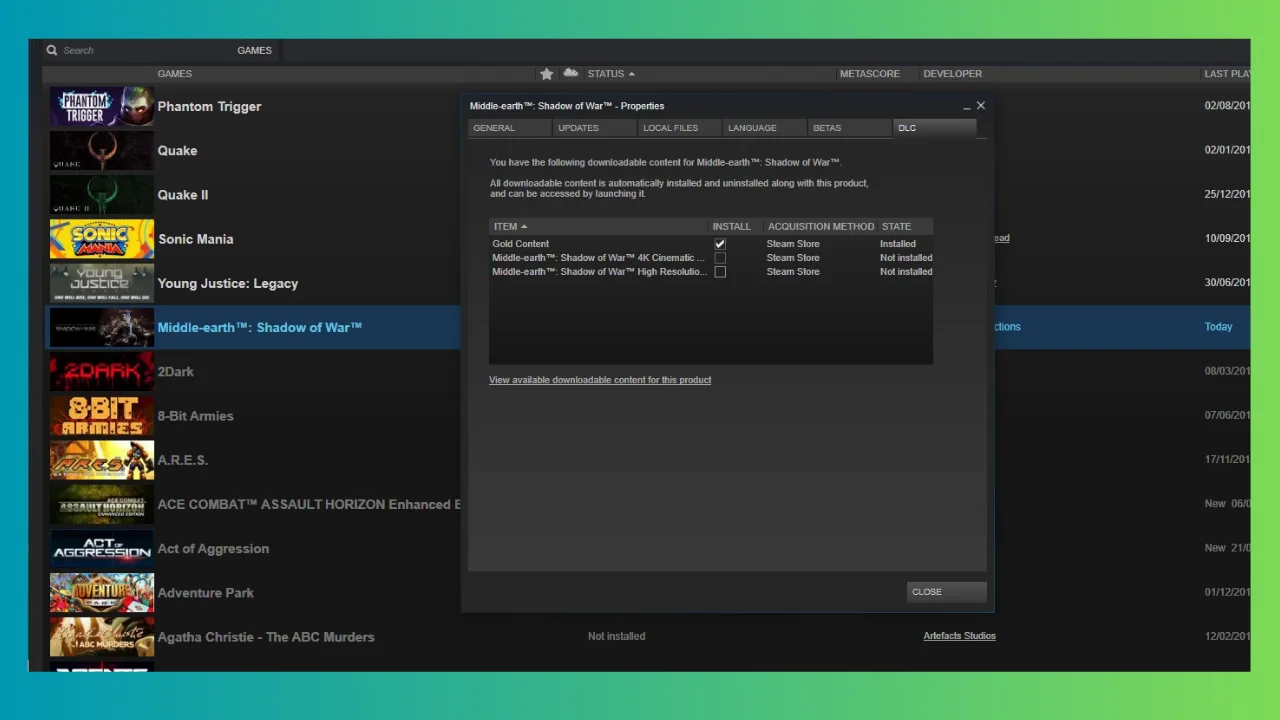Select Act of Aggression thumbnail

click(102, 548)
